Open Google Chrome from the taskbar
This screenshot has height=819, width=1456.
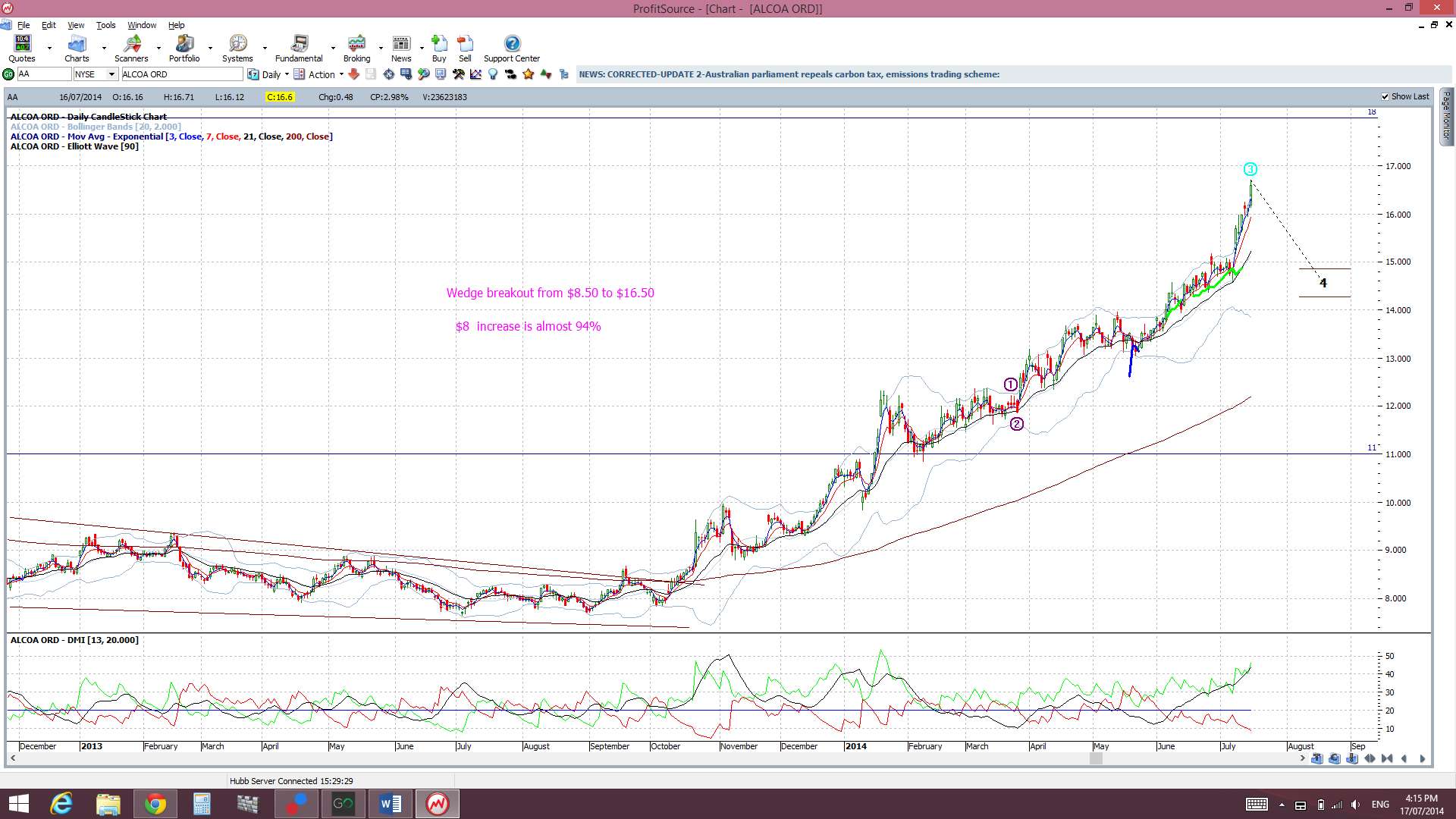click(x=155, y=804)
